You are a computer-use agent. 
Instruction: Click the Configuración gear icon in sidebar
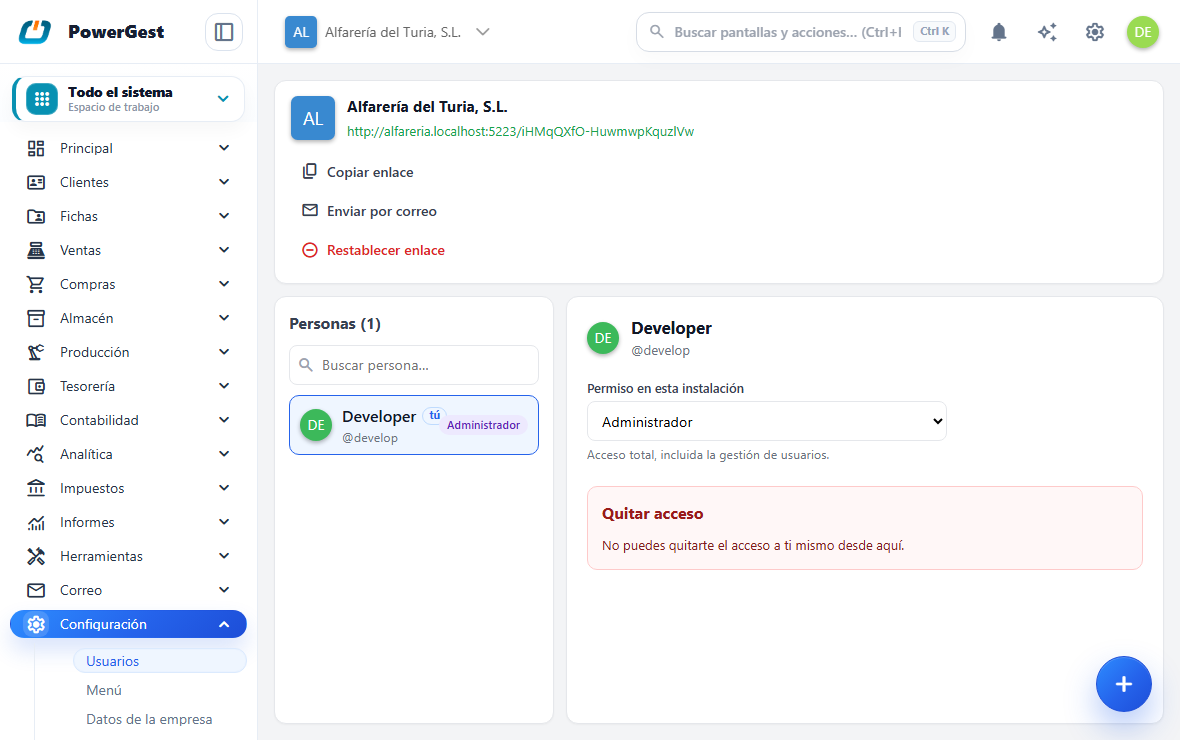[x=36, y=624]
